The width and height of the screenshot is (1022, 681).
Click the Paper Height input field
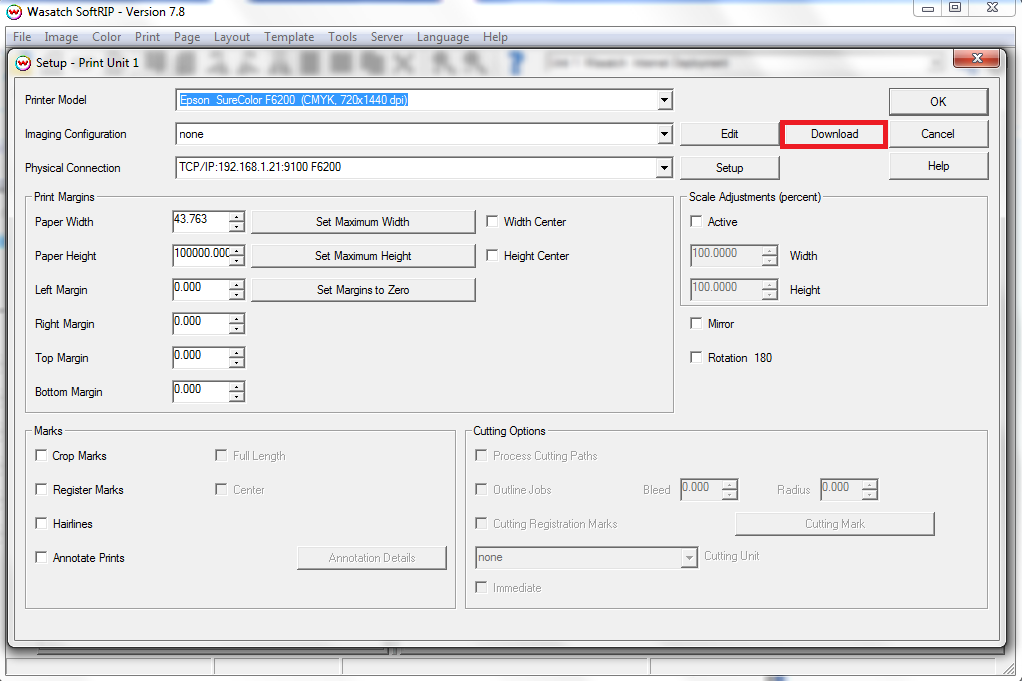pyautogui.click(x=201, y=255)
